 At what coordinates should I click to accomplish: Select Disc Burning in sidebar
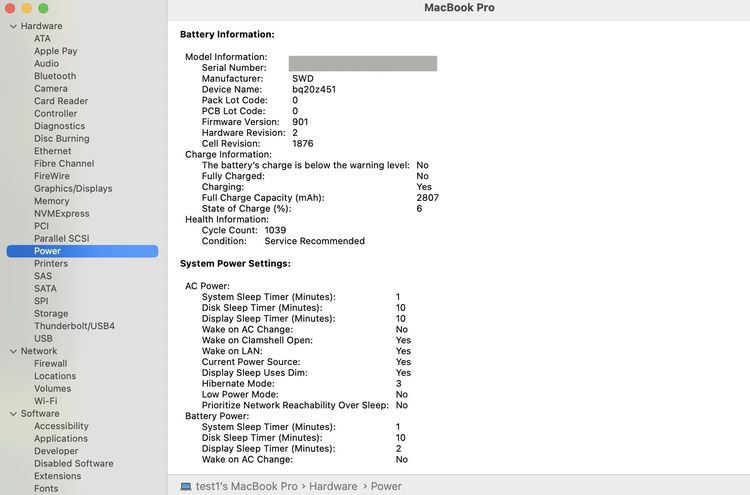(x=62, y=138)
